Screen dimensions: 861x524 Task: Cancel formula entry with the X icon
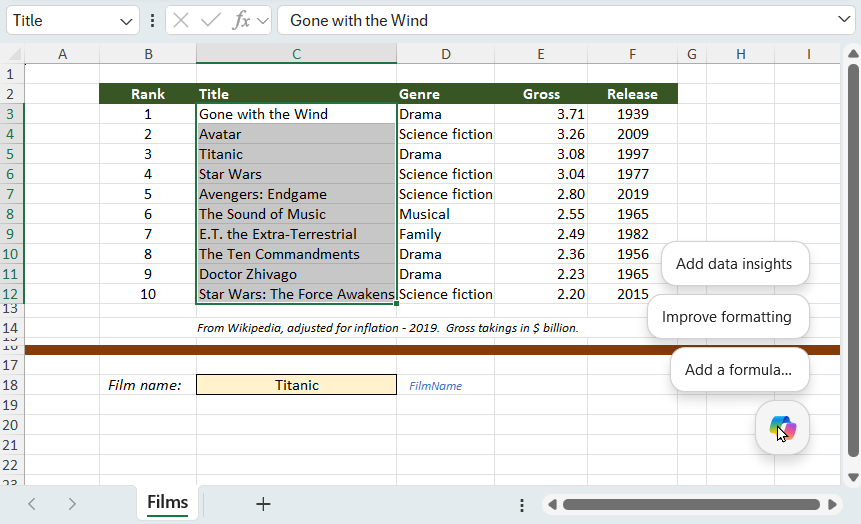[x=181, y=21]
